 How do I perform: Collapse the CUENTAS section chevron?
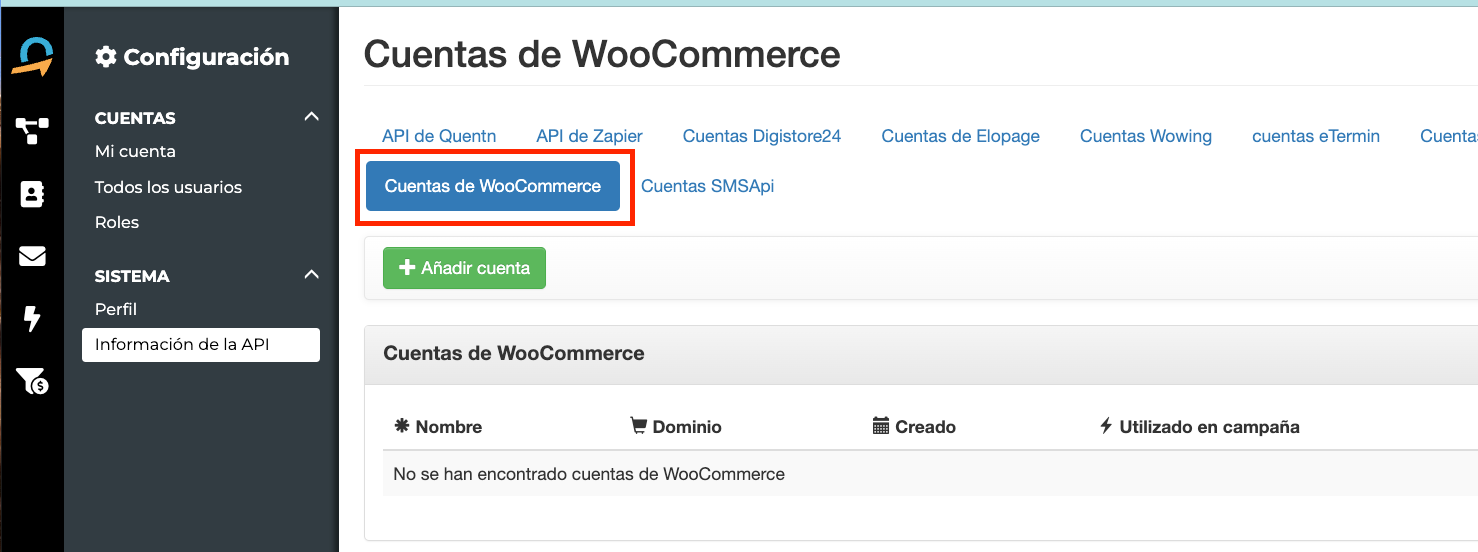pos(311,117)
